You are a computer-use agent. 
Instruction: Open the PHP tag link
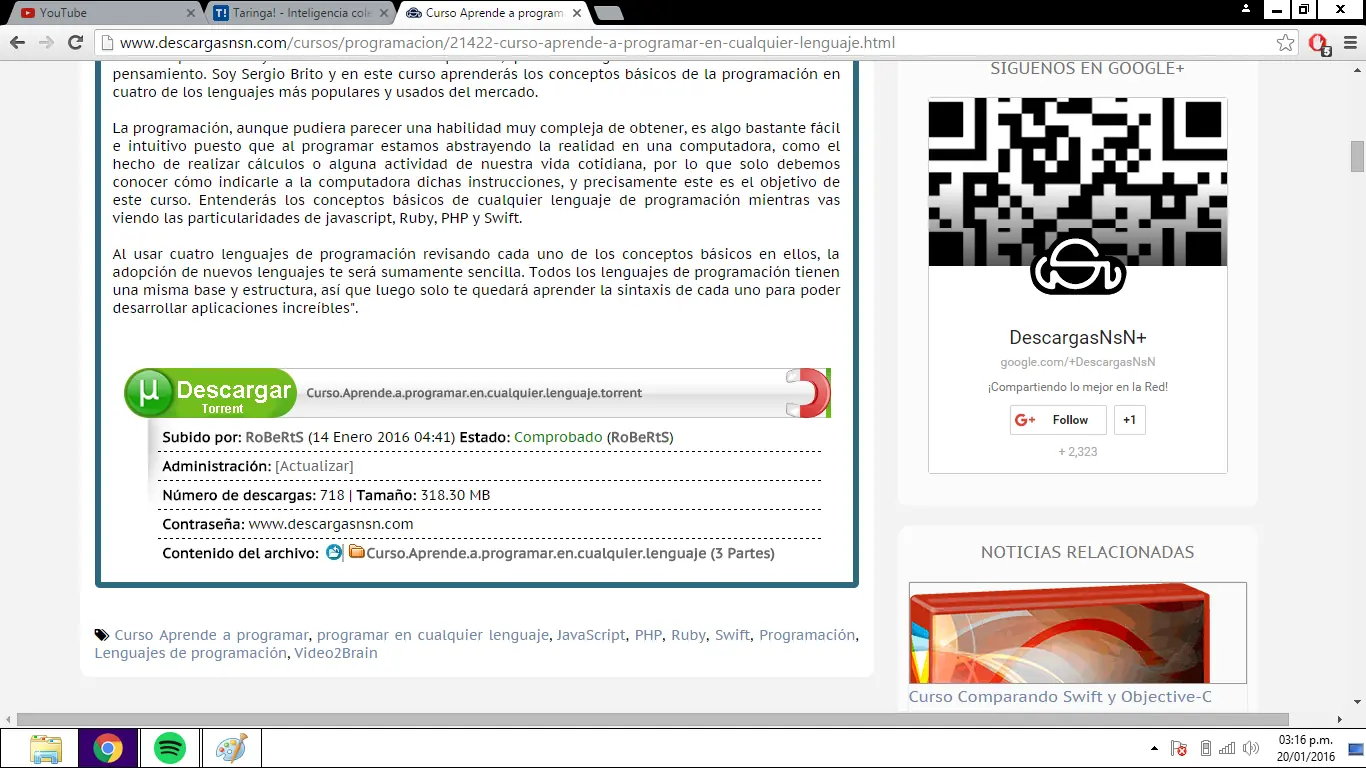[648, 635]
